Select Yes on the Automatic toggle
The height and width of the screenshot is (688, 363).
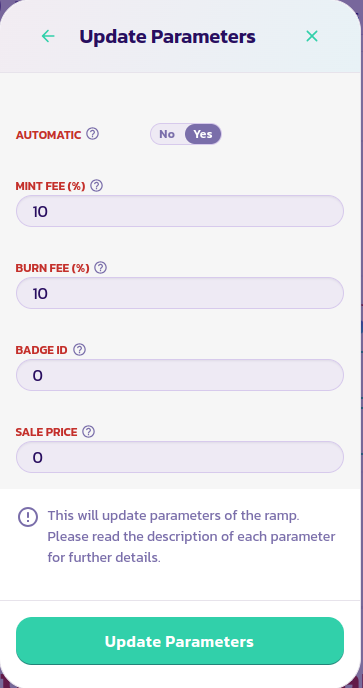(203, 134)
